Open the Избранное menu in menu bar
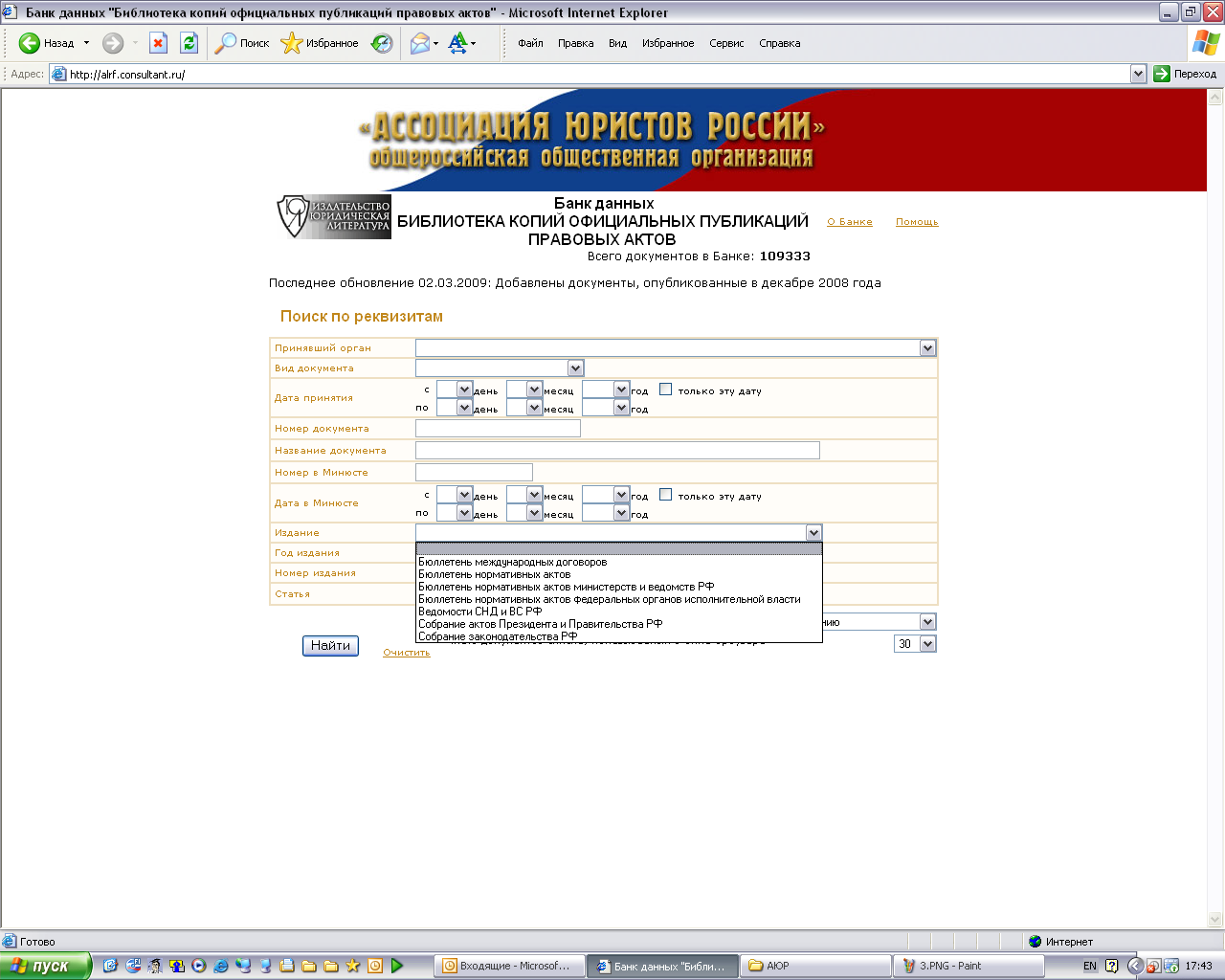This screenshot has width=1225, height=980. [668, 43]
